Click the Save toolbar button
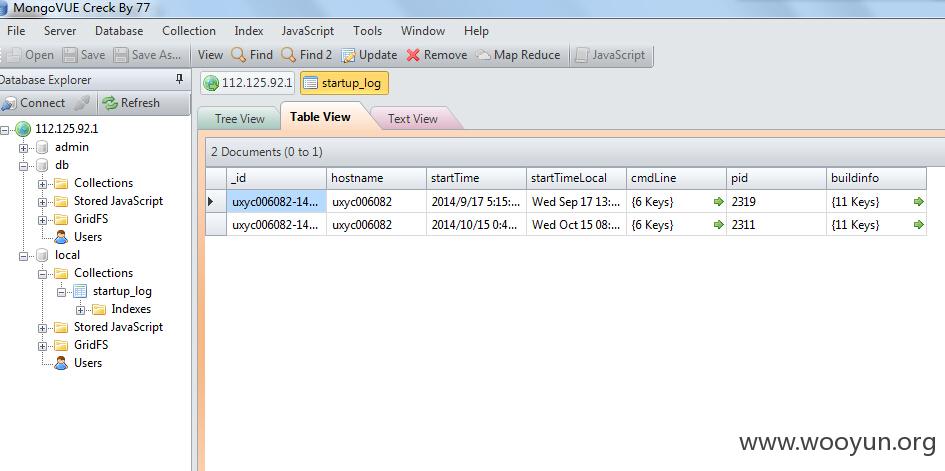Screen dimensions: 945x471 [84, 55]
